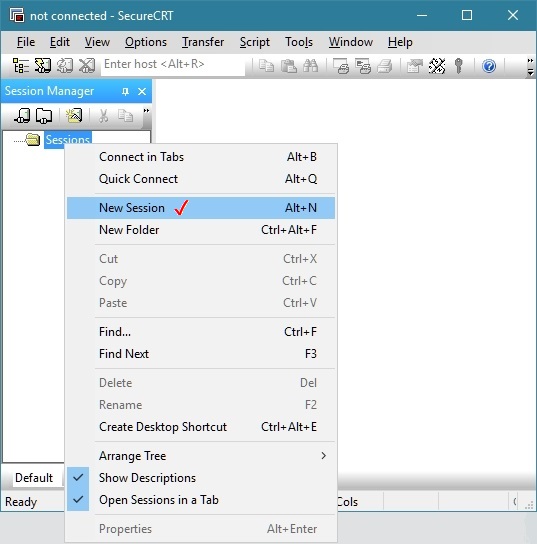Viewport: 537px width, 544px height.
Task: Click the Find binoculars toolbar icon
Action: coord(310,66)
